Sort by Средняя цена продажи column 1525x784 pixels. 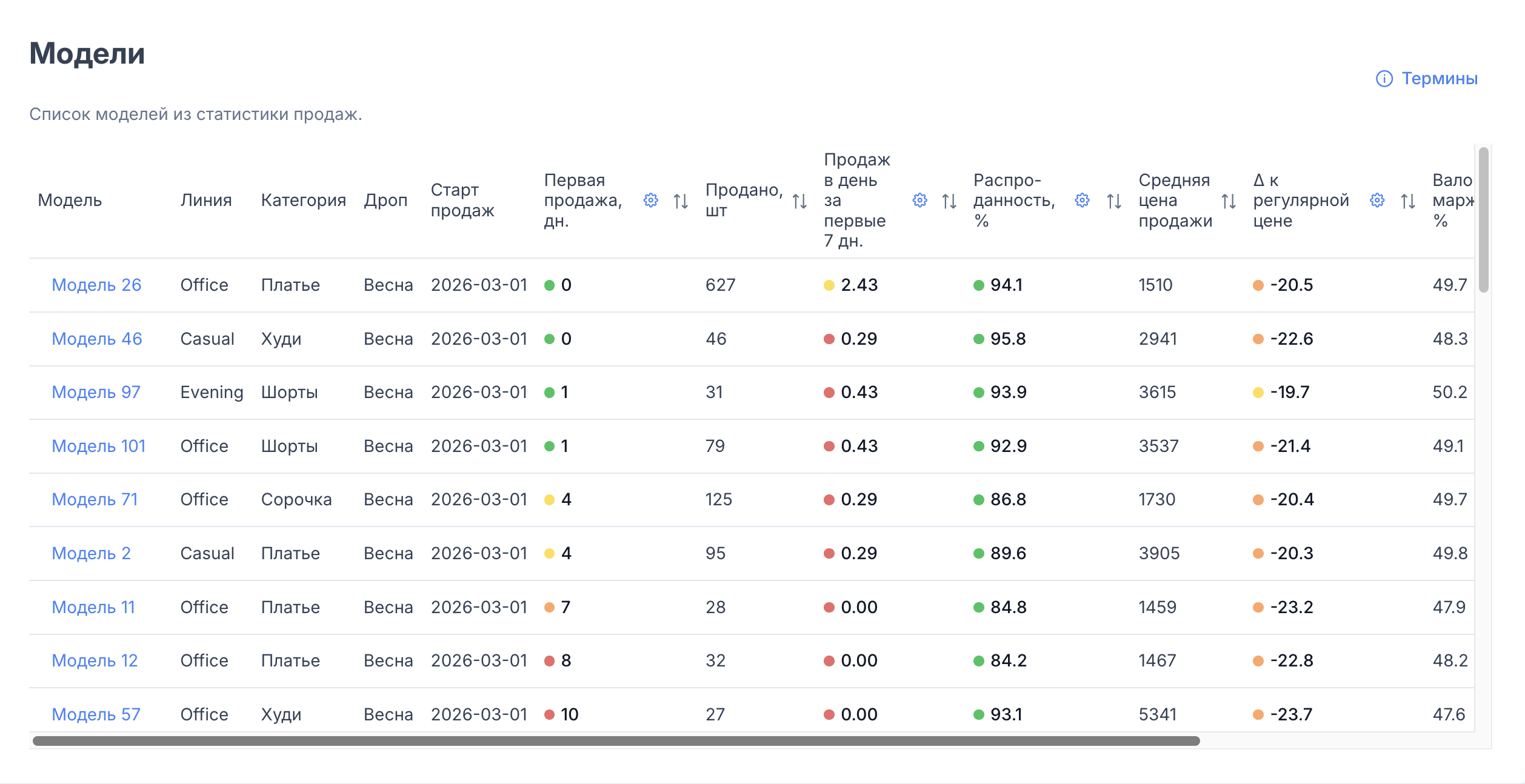pyautogui.click(x=1229, y=201)
